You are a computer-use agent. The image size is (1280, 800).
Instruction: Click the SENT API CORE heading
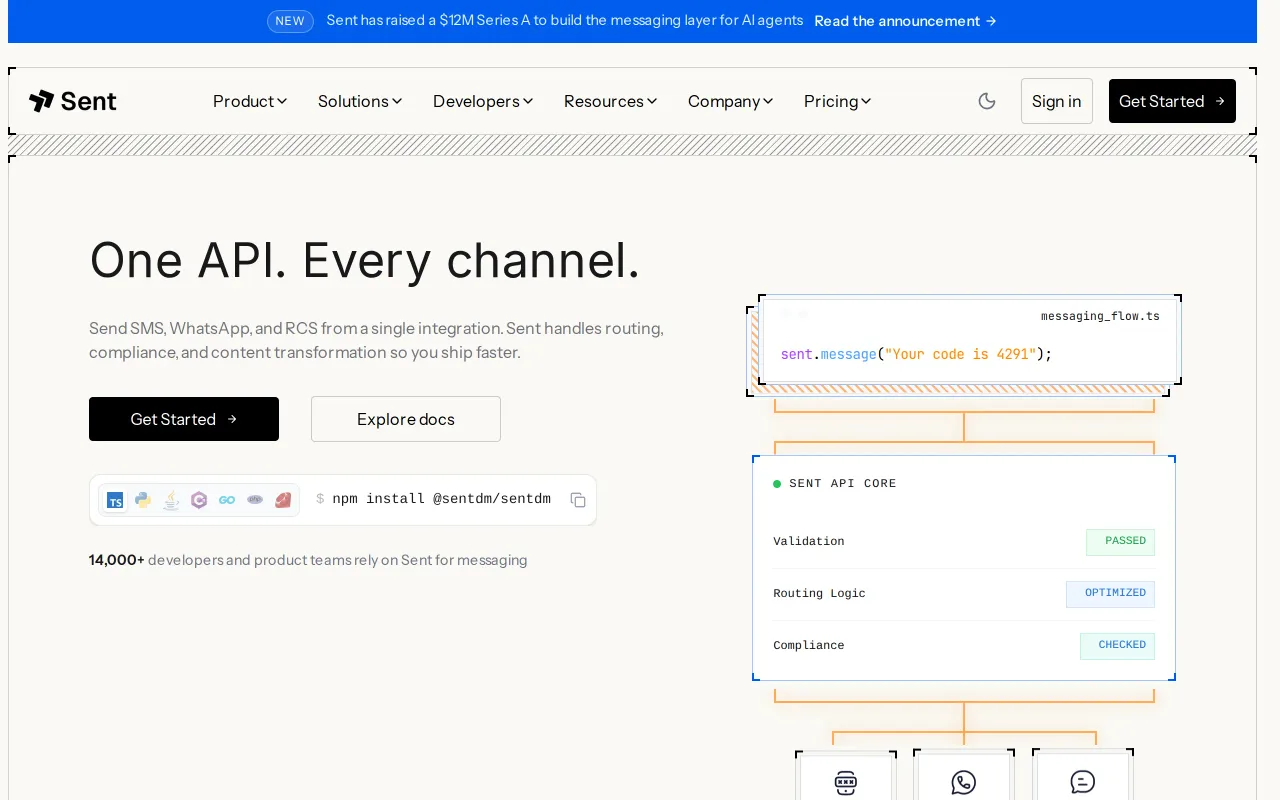843,483
